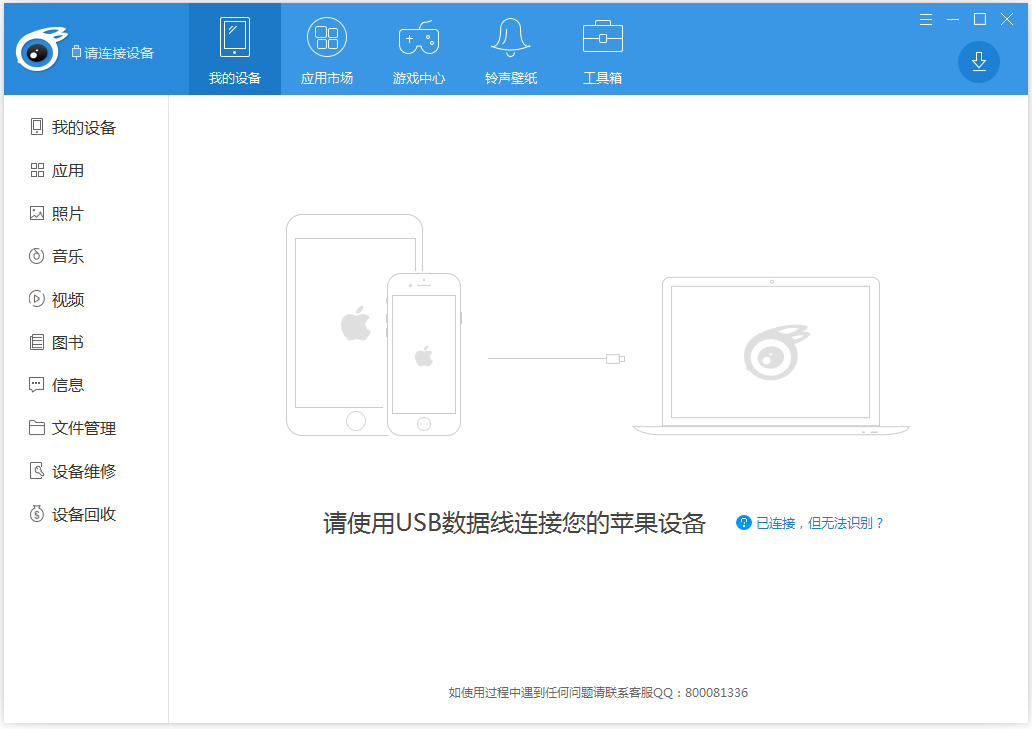Select the 我的设备 top tab
This screenshot has height=729, width=1032.
pyautogui.click(x=235, y=49)
